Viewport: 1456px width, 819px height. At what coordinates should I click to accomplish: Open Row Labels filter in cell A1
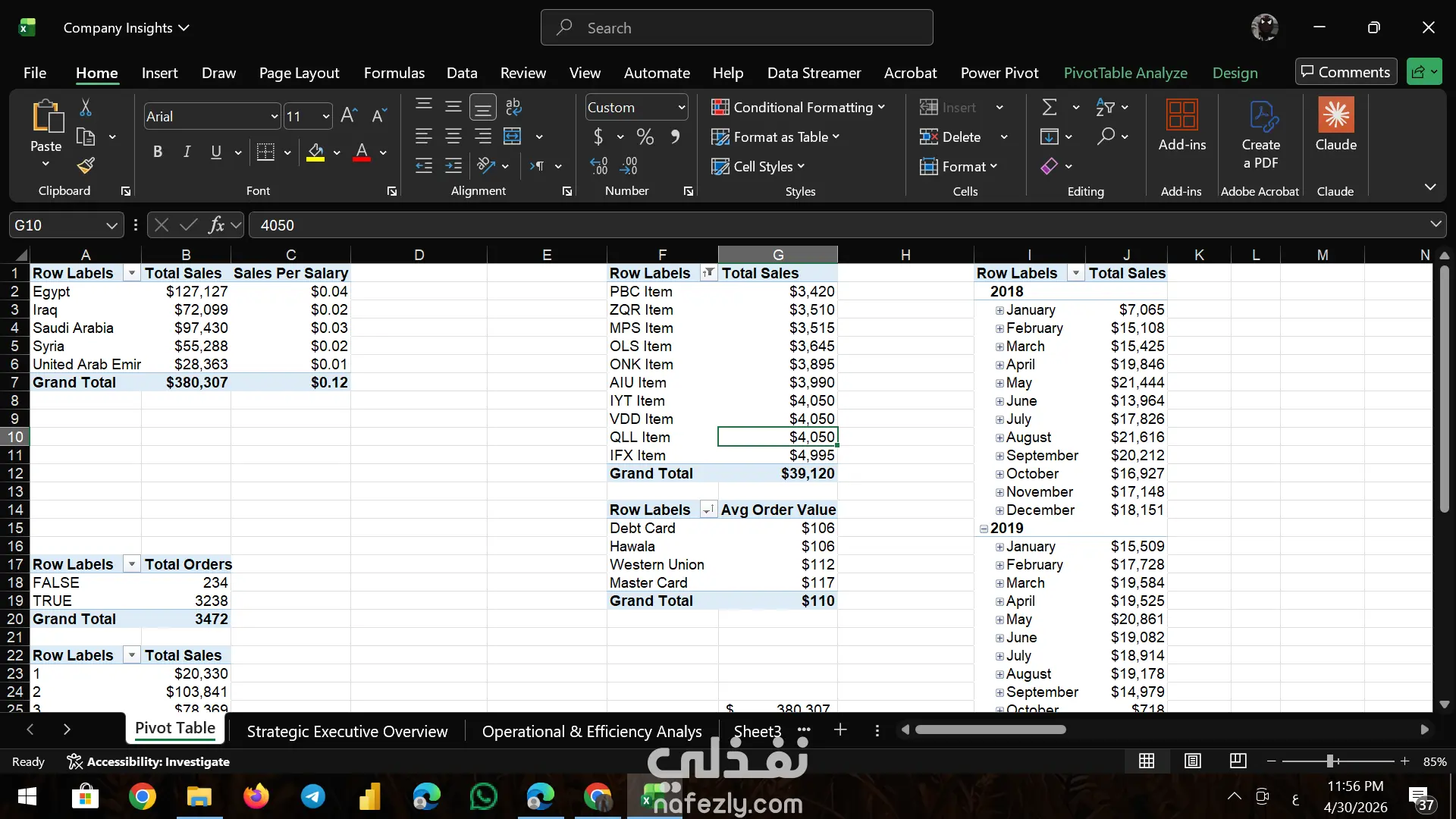click(x=132, y=273)
